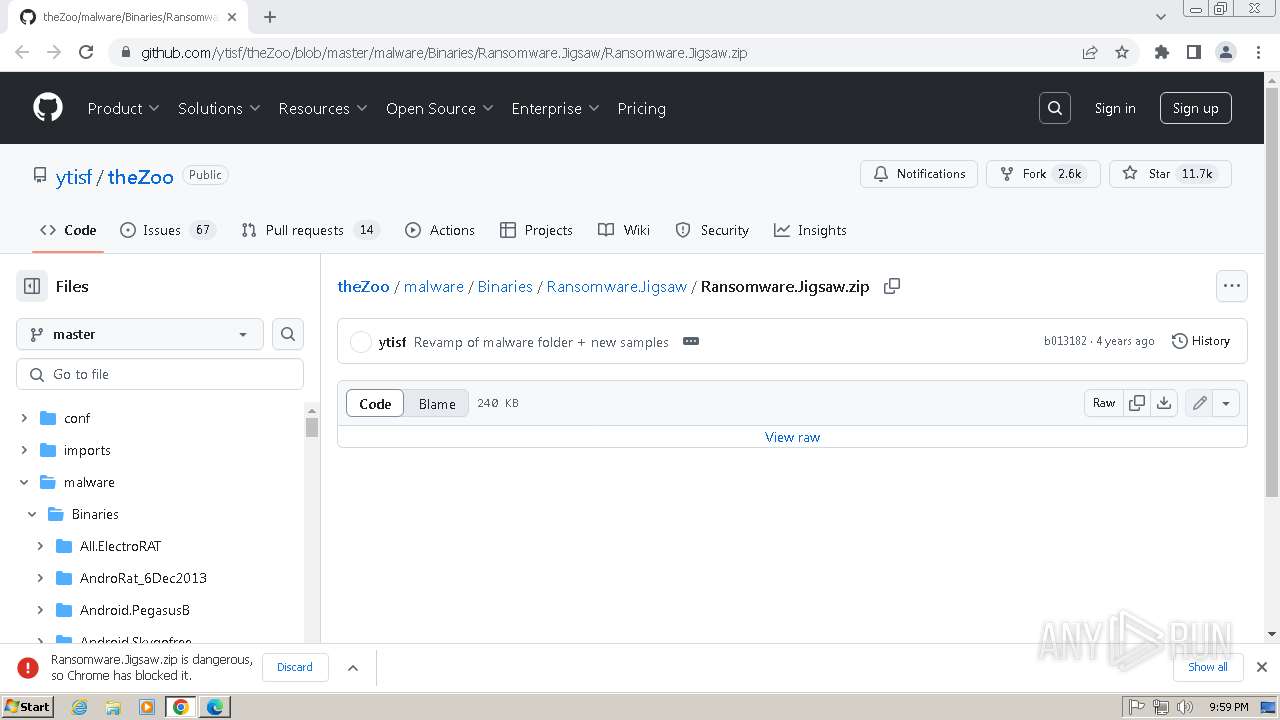
Task: Open the Projects tab
Action: click(x=536, y=230)
